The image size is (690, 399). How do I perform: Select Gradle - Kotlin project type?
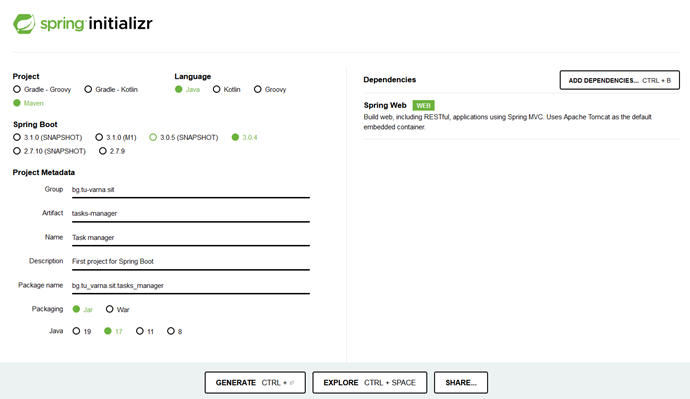pyautogui.click(x=111, y=89)
